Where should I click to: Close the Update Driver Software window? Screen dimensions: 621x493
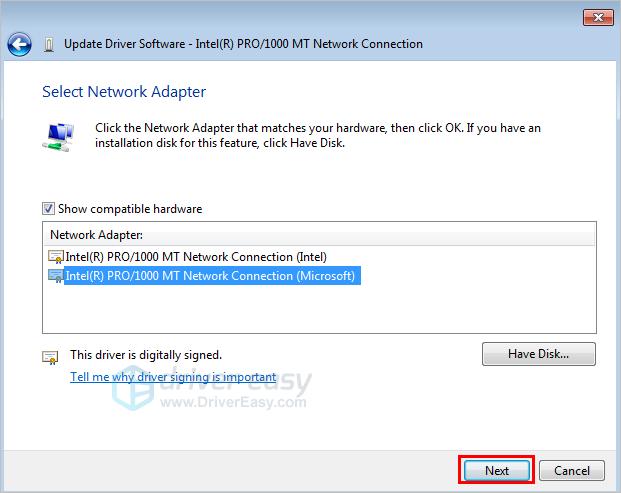598,17
